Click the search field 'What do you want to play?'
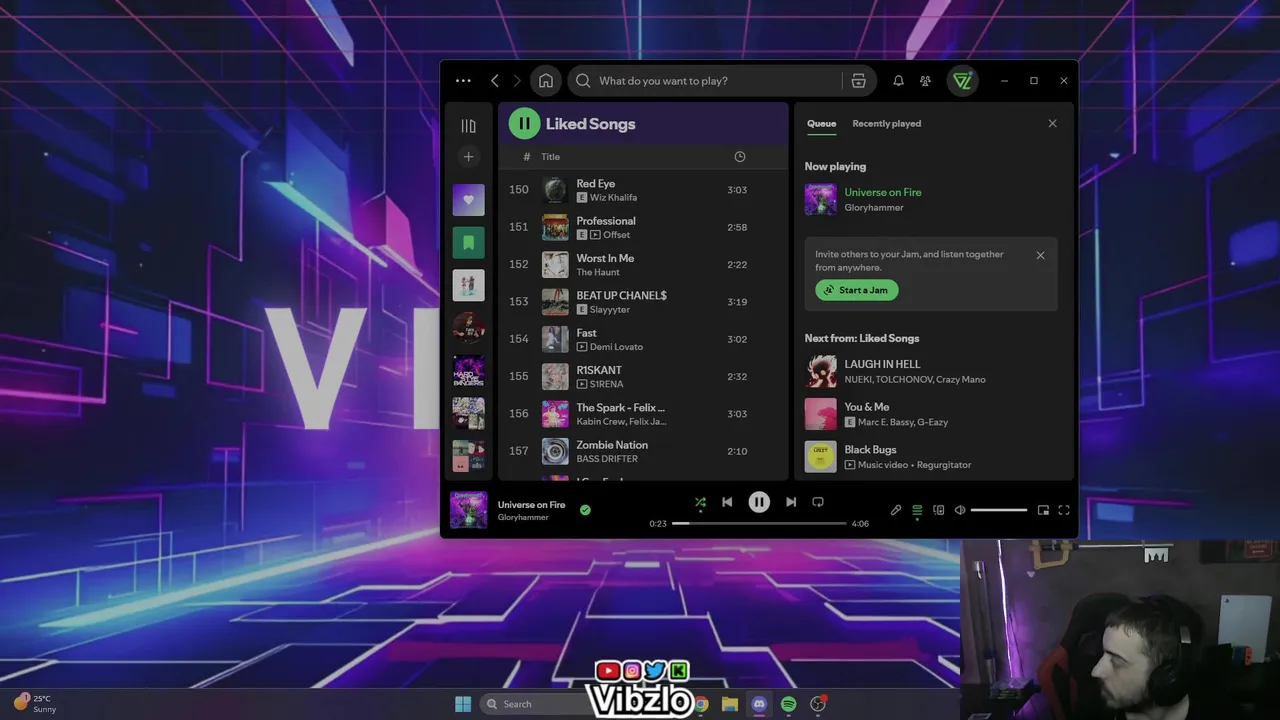 705,81
